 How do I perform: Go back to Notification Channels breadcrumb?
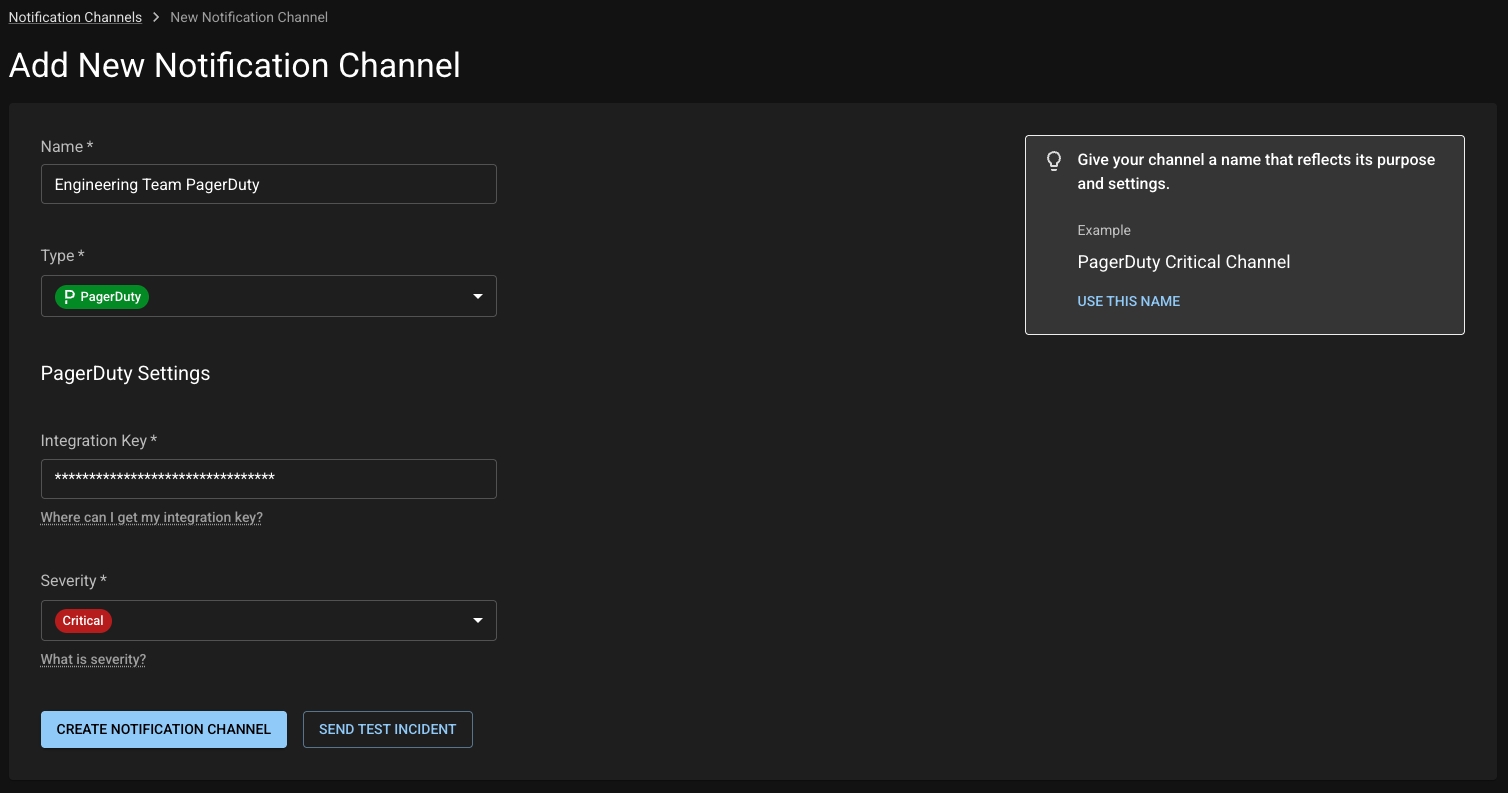pos(75,17)
